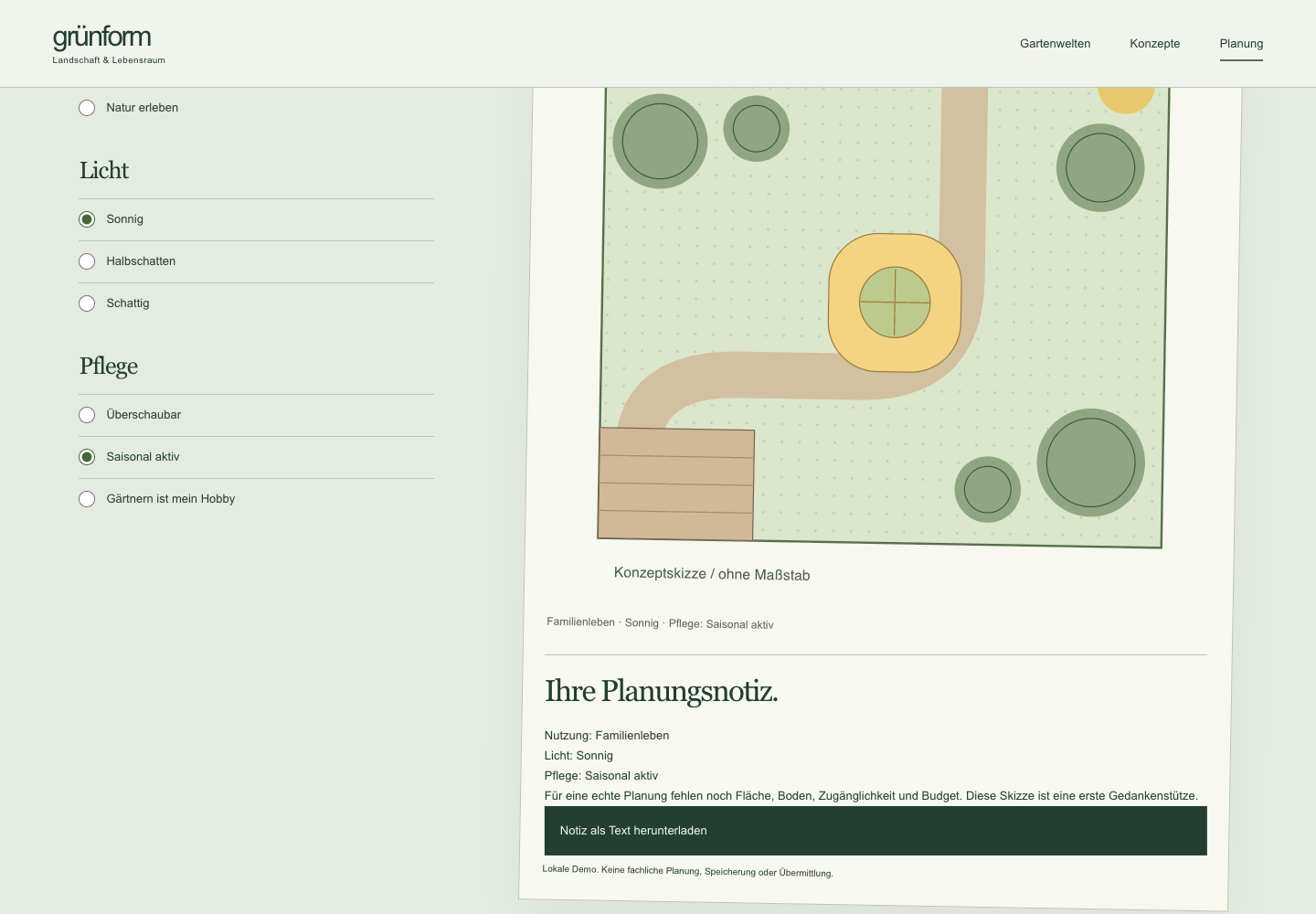Click the round table in the center of the yellow patio
Viewport: 1316px width, 914px height.
(x=895, y=303)
